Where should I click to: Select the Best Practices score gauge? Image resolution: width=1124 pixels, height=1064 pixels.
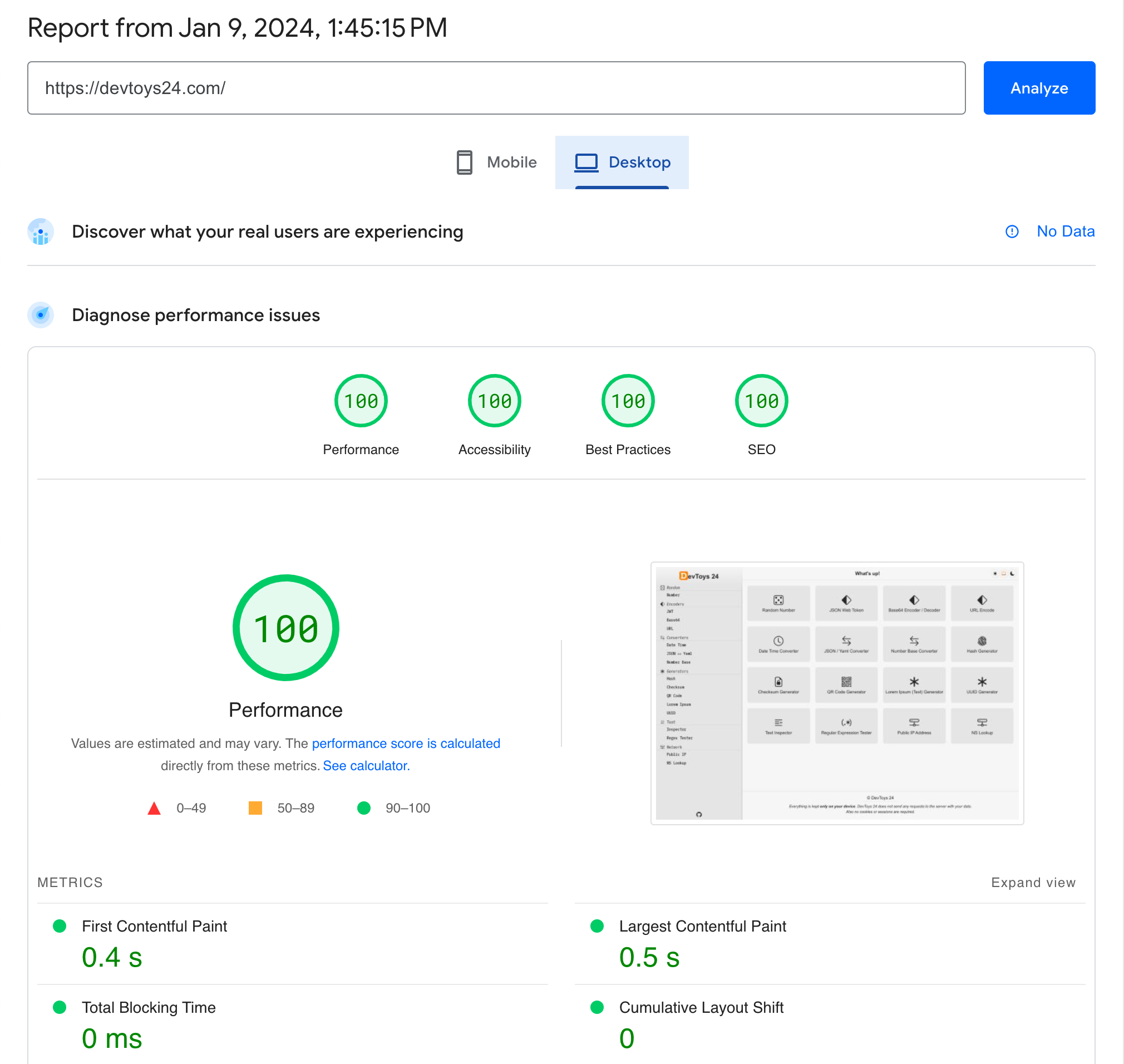[x=627, y=401]
